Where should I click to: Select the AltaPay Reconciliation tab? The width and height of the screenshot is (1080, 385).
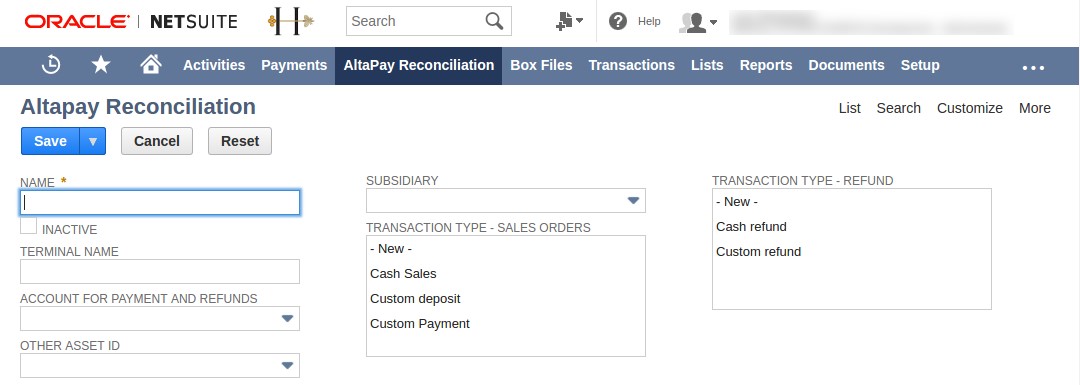click(419, 65)
